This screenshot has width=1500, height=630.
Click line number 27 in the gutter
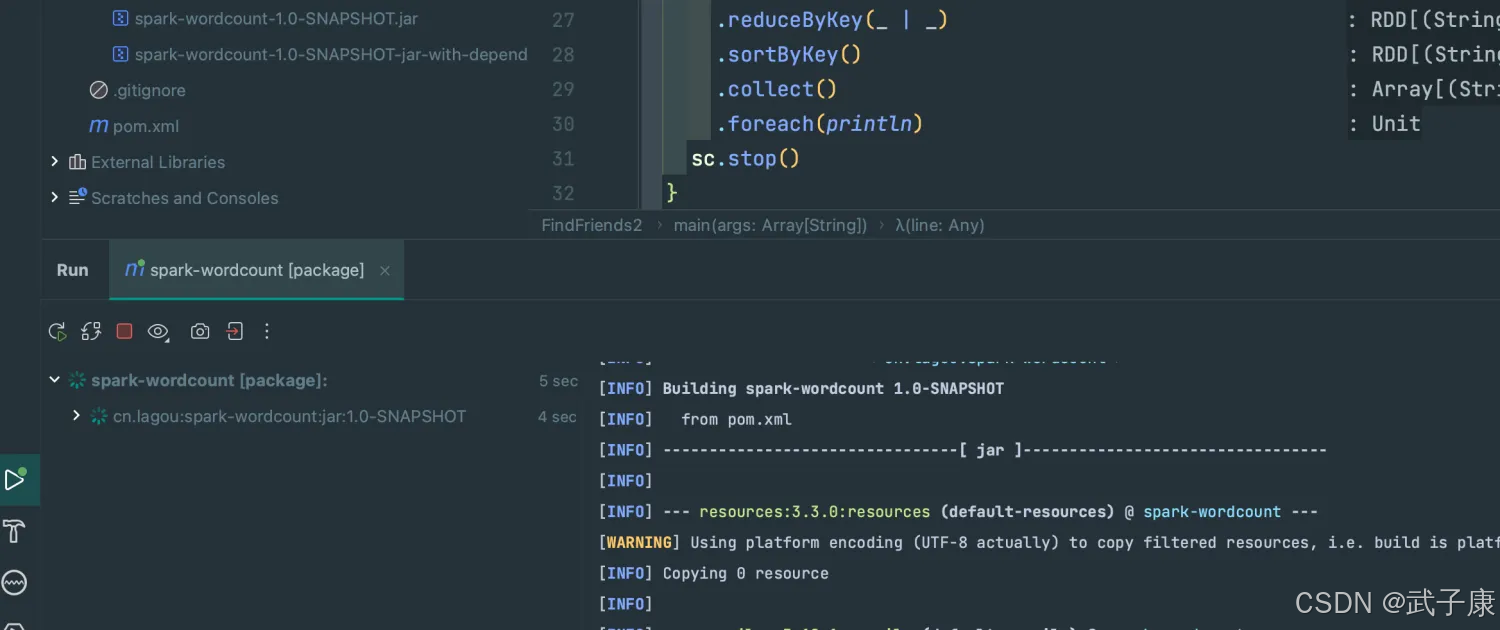563,20
